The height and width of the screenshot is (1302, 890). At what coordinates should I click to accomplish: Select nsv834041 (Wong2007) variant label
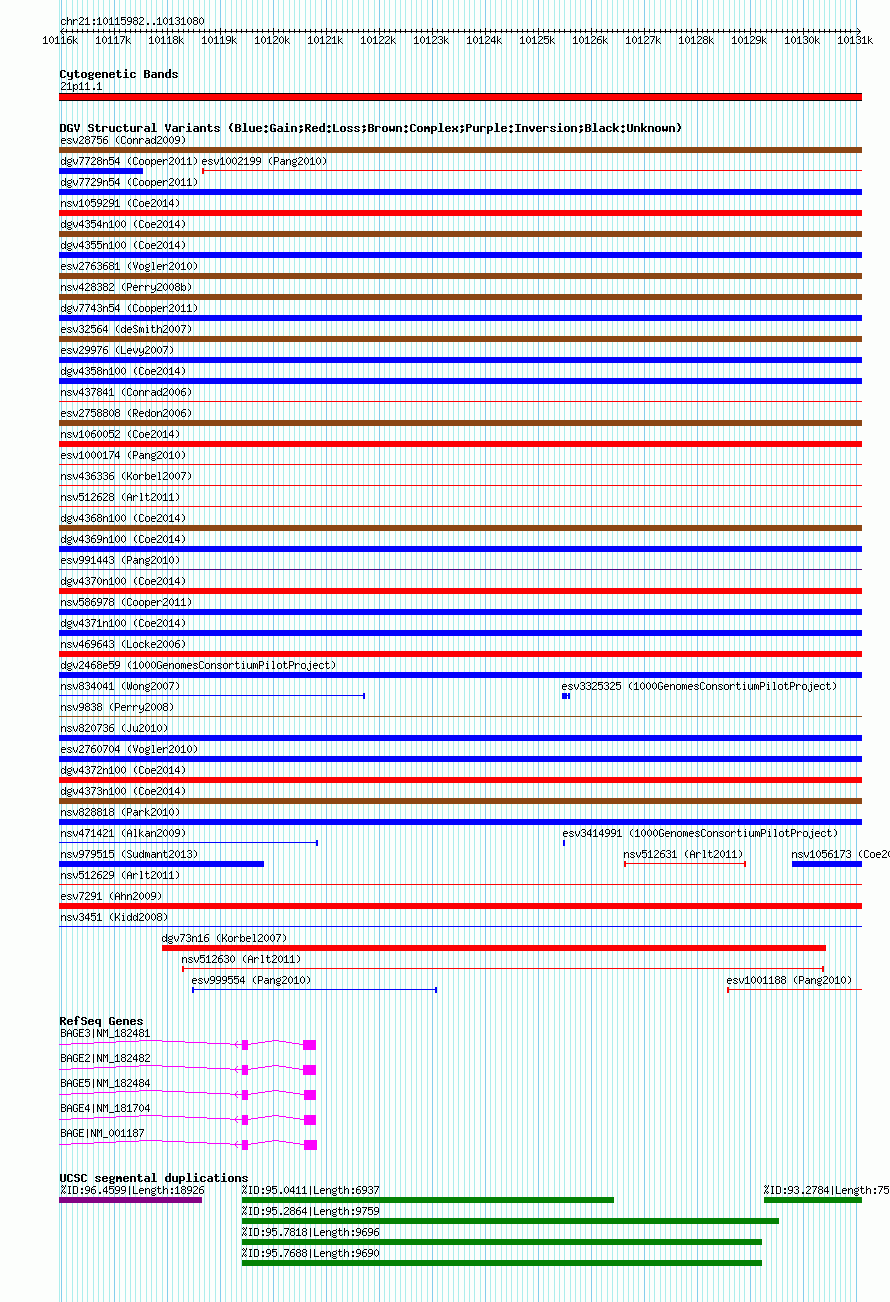click(x=120, y=687)
